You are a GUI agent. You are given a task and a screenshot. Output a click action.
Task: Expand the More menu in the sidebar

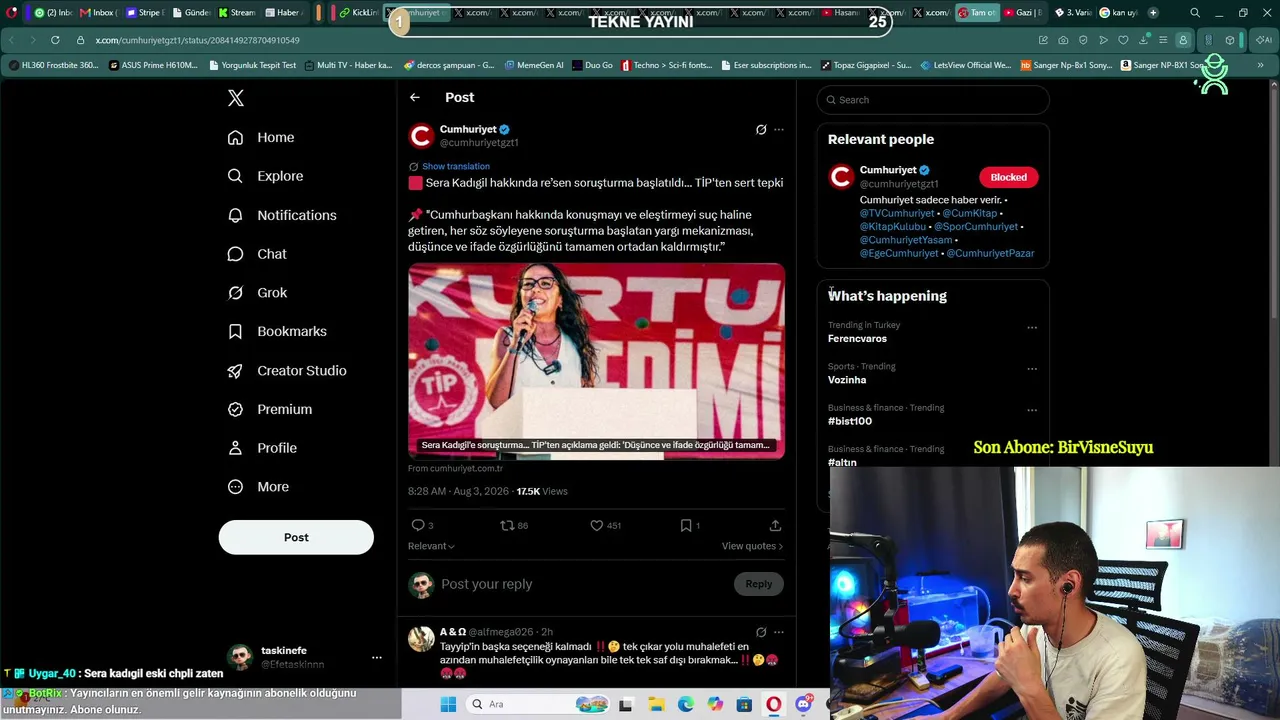point(258,487)
